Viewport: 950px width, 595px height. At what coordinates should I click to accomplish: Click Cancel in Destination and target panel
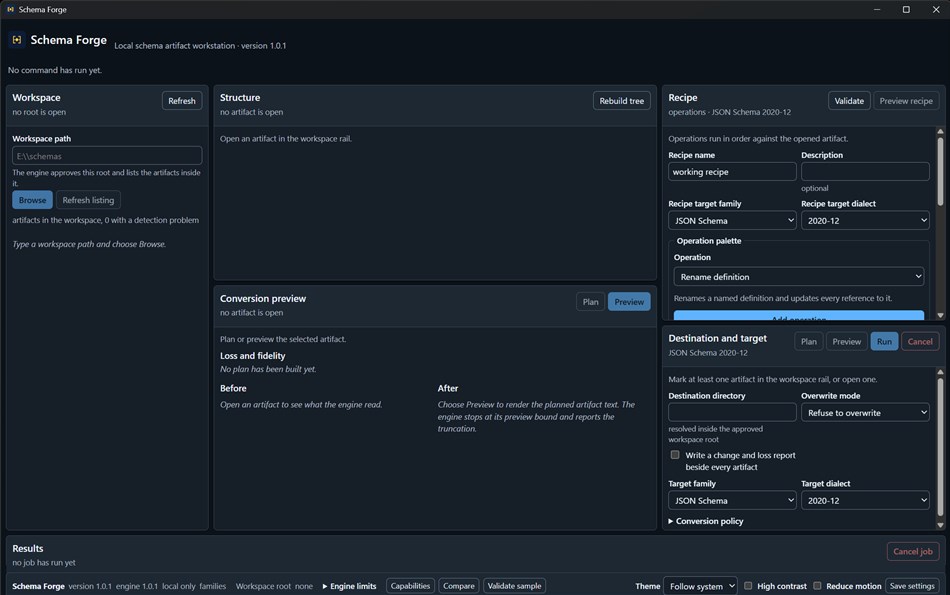click(920, 341)
